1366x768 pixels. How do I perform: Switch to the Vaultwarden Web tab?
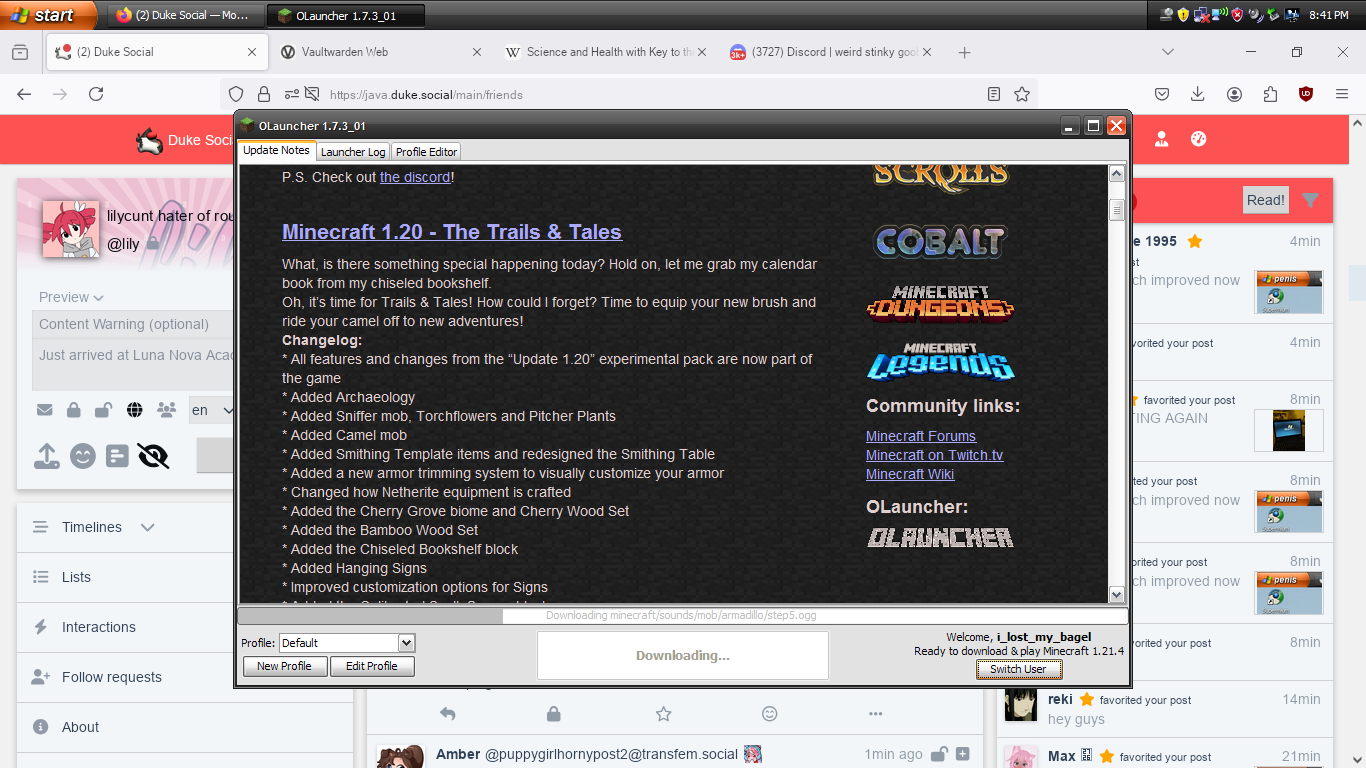point(381,52)
